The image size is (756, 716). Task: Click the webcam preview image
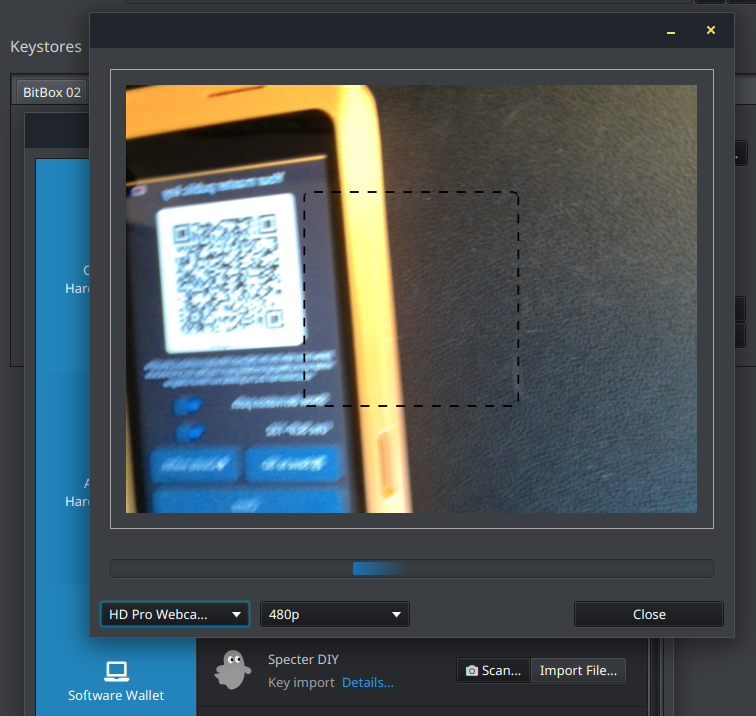pos(411,299)
